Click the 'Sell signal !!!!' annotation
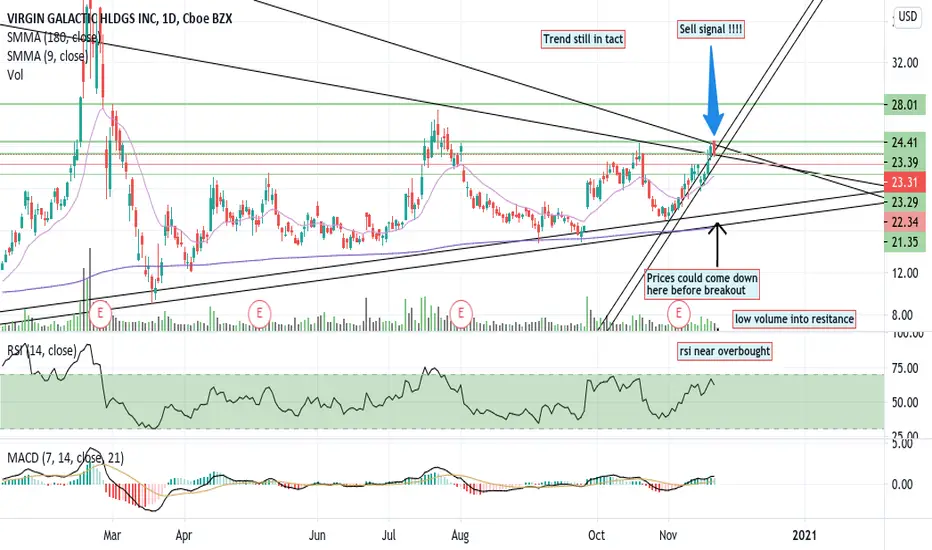 coord(711,29)
